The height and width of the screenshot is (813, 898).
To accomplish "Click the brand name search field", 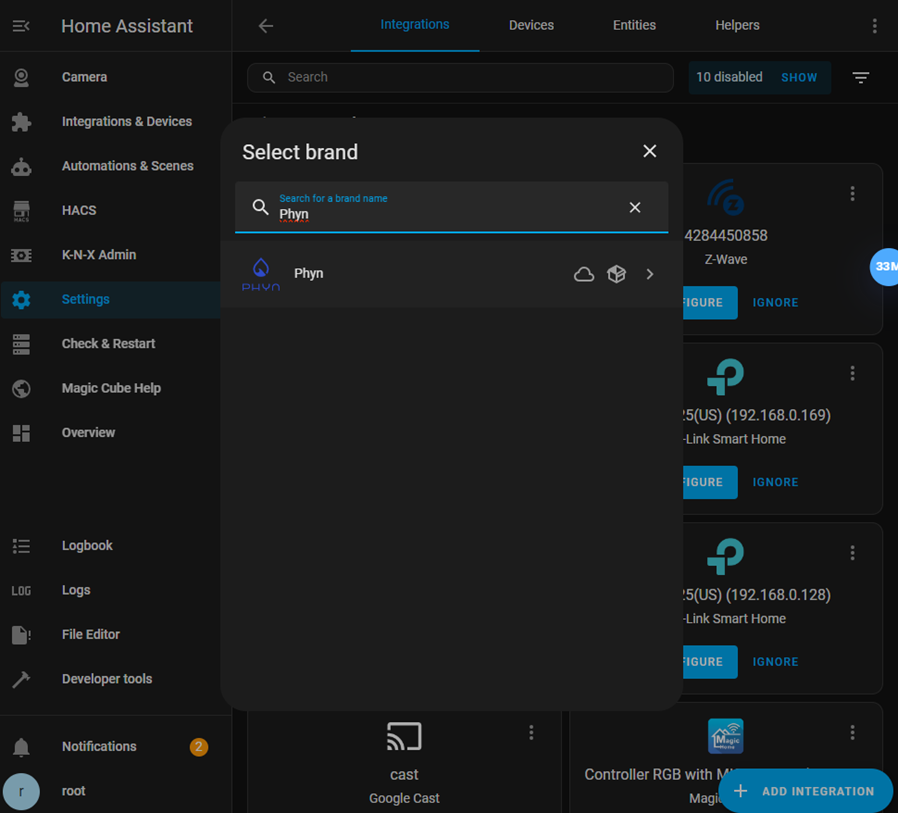I will click(x=451, y=207).
